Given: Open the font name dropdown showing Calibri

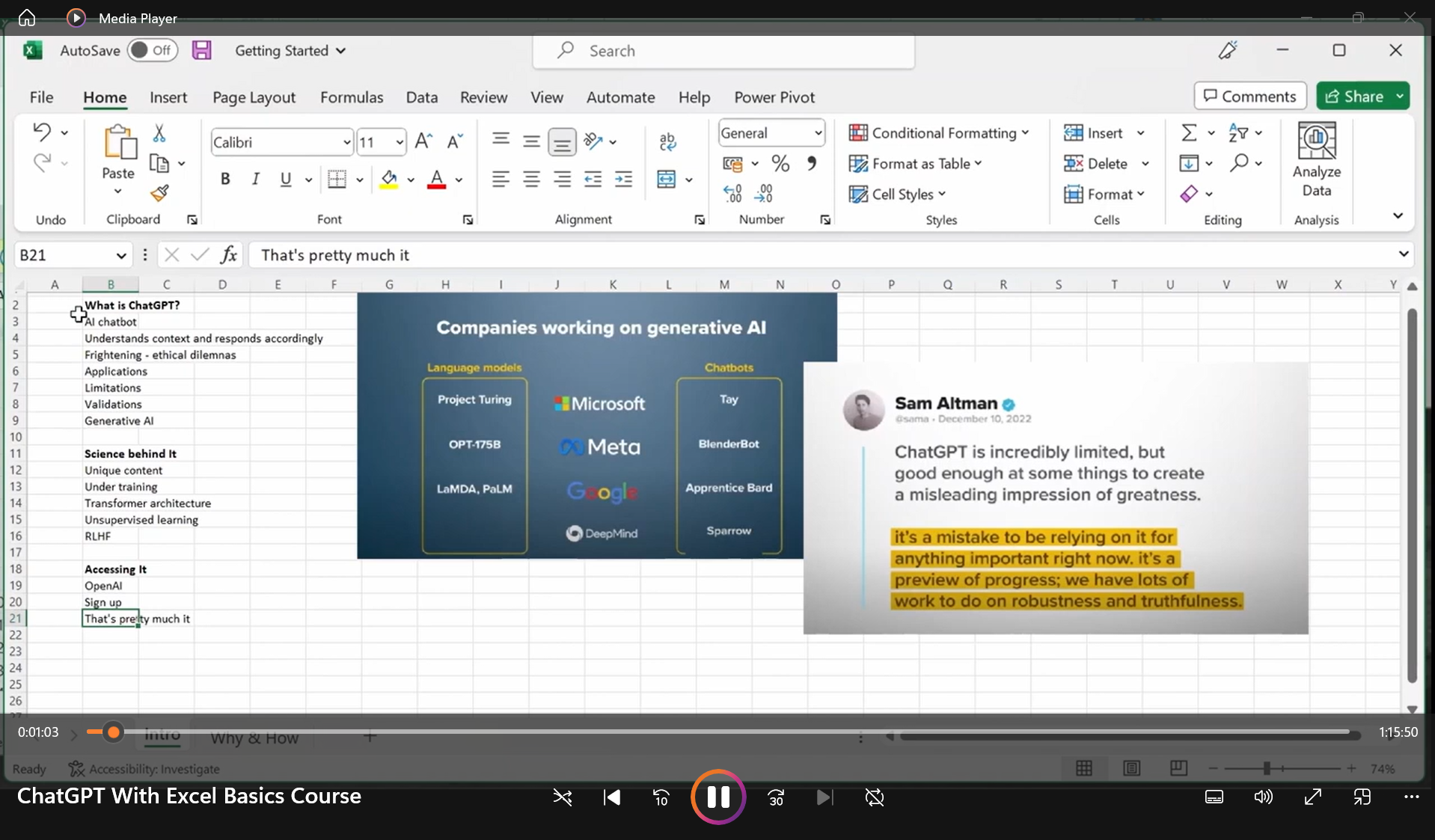Looking at the screenshot, I should 346,142.
